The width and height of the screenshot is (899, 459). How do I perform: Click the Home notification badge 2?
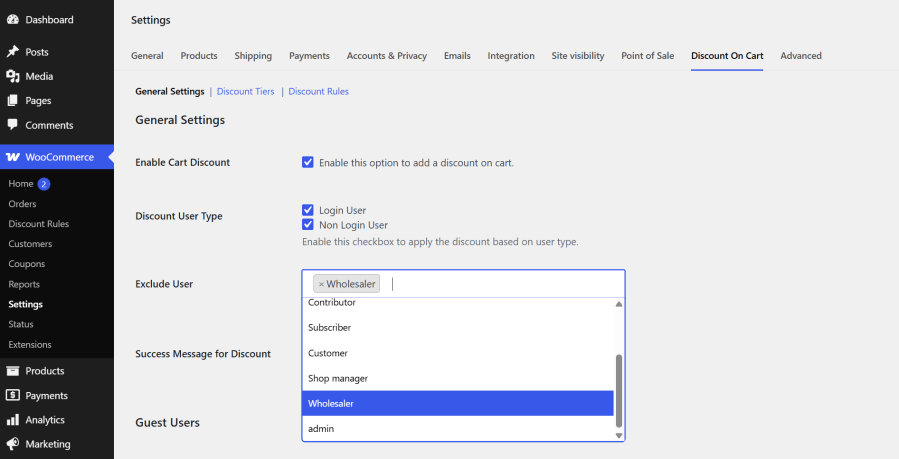click(44, 184)
